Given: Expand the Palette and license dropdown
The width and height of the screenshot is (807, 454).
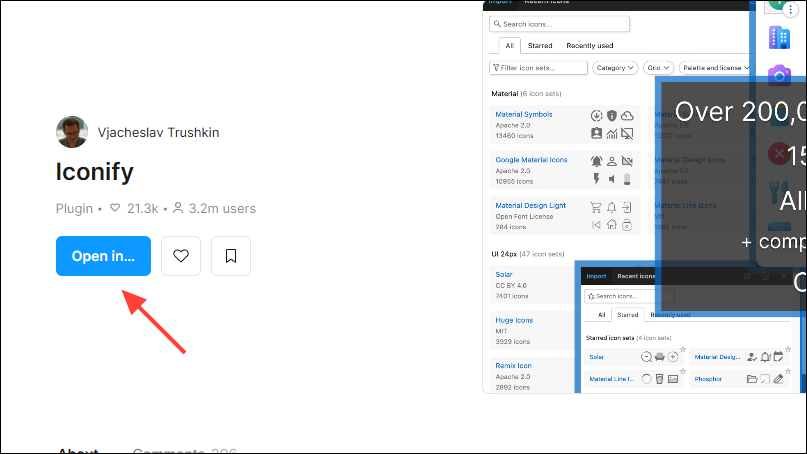Looking at the screenshot, I should tap(716, 68).
